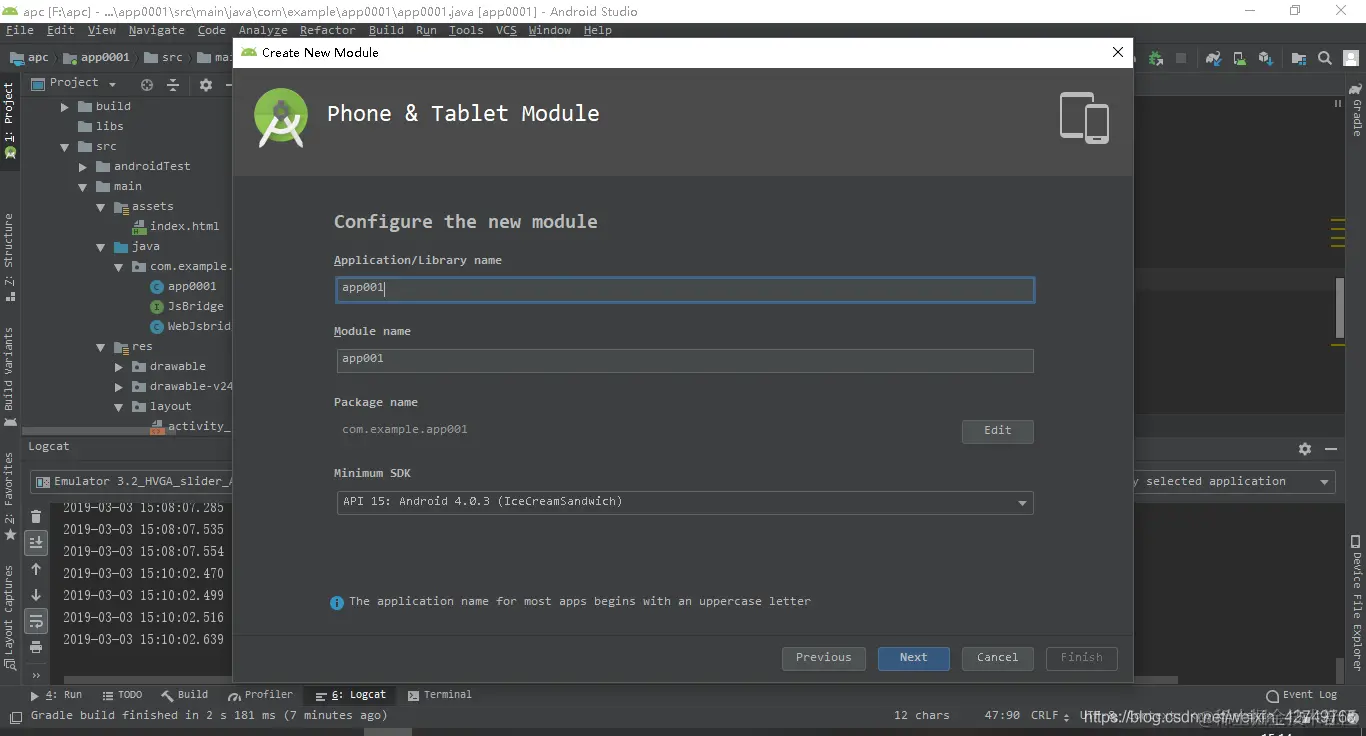
Task: Open Logcat panel settings gear
Action: coord(1304,450)
